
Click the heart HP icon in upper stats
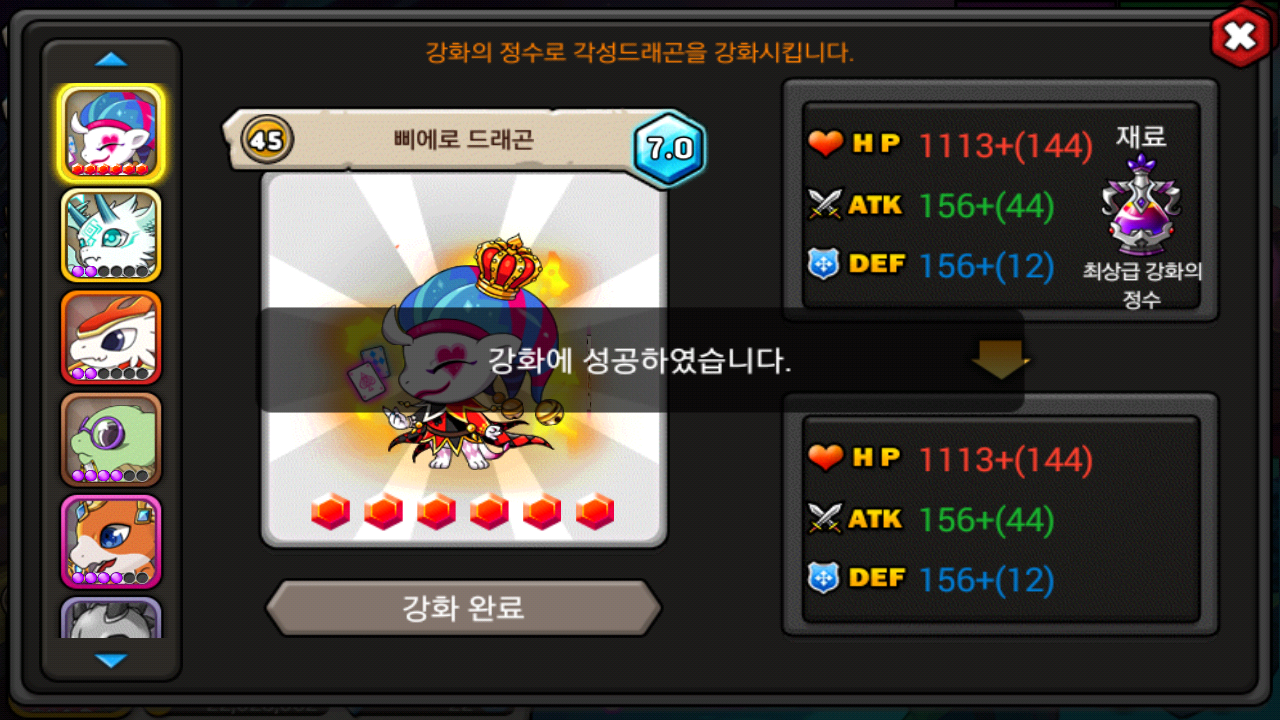(826, 145)
